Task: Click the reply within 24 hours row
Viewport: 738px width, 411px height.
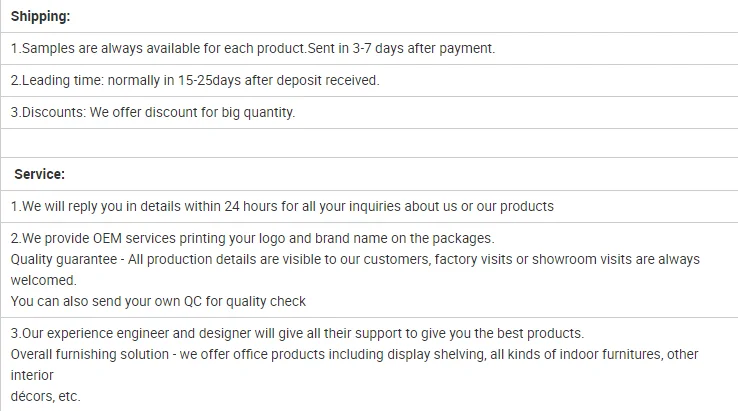Action: point(282,206)
